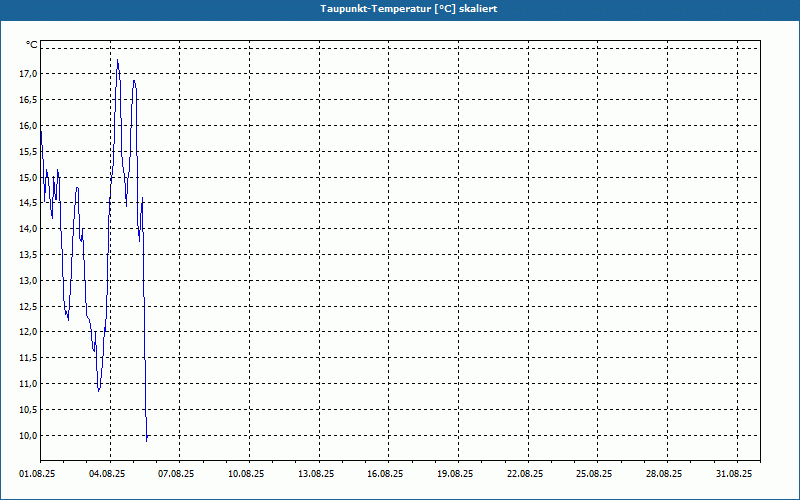Click the 13,5 y-axis label

(x=28, y=255)
